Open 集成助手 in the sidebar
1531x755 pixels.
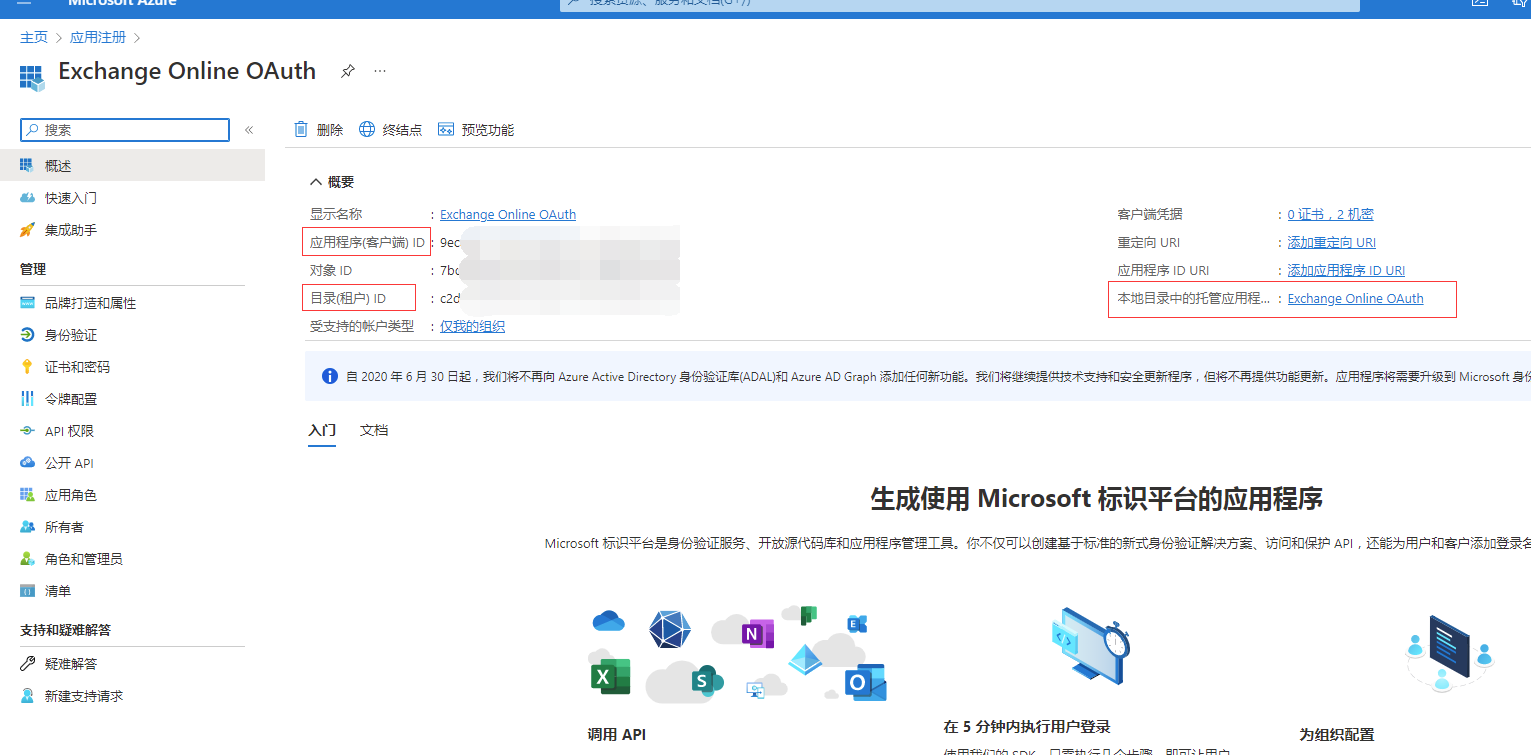pyautogui.click(x=132, y=230)
